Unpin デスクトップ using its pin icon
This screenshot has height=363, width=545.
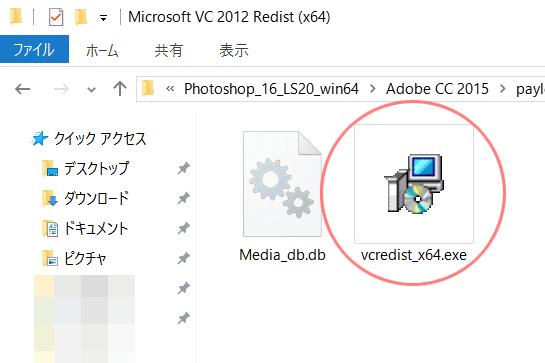(x=184, y=169)
